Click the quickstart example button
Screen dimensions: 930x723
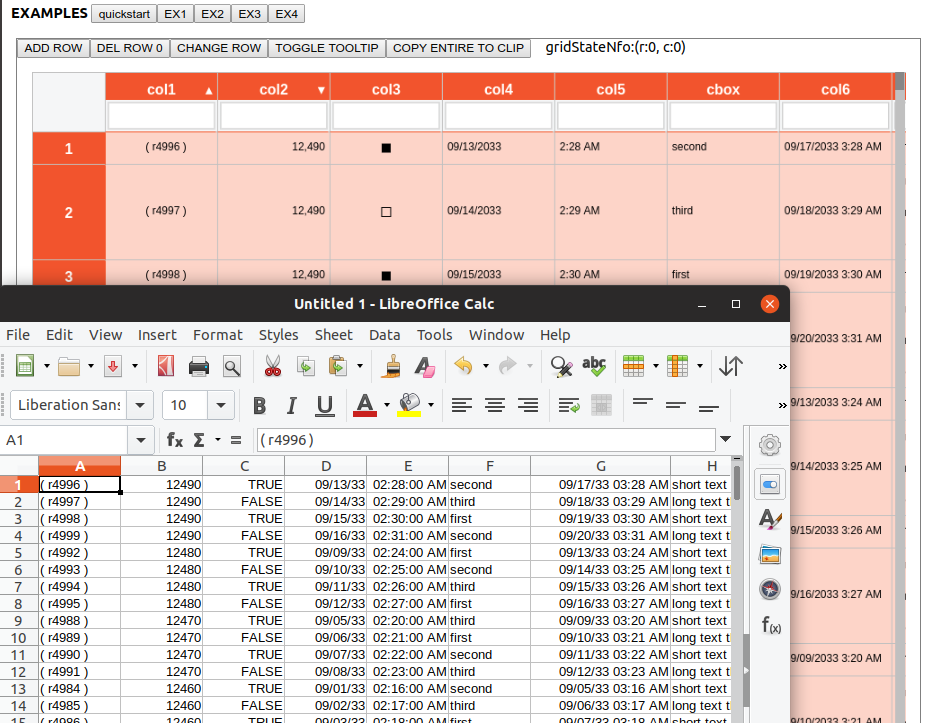tap(124, 14)
